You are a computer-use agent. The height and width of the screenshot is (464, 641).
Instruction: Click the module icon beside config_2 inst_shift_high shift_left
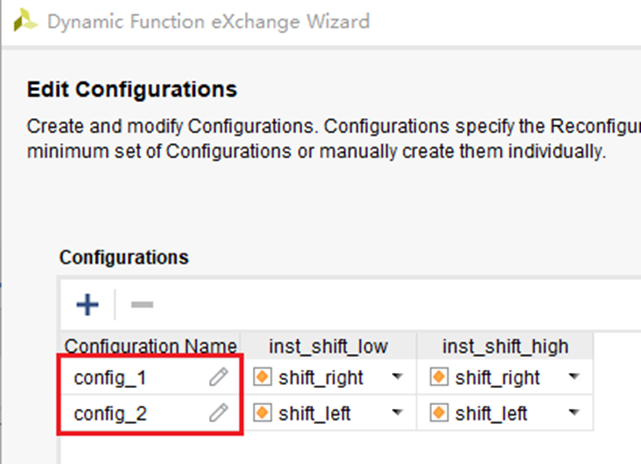coord(439,413)
